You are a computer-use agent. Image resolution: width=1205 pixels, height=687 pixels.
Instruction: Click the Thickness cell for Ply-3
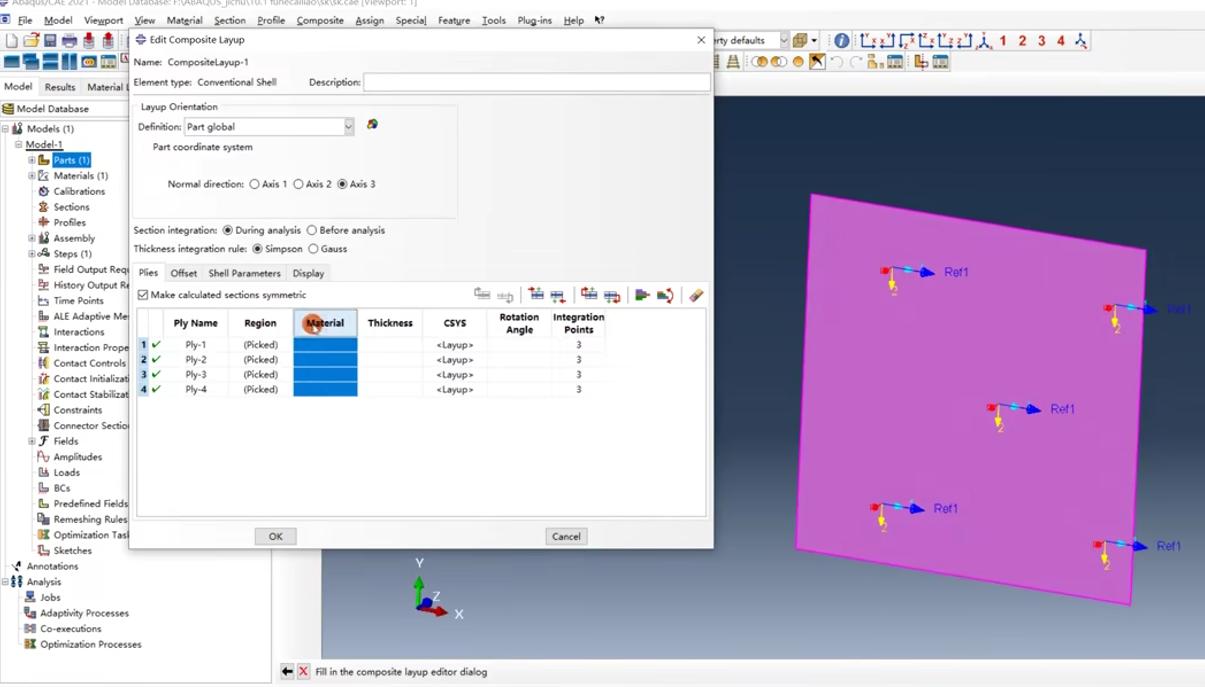click(x=390, y=375)
